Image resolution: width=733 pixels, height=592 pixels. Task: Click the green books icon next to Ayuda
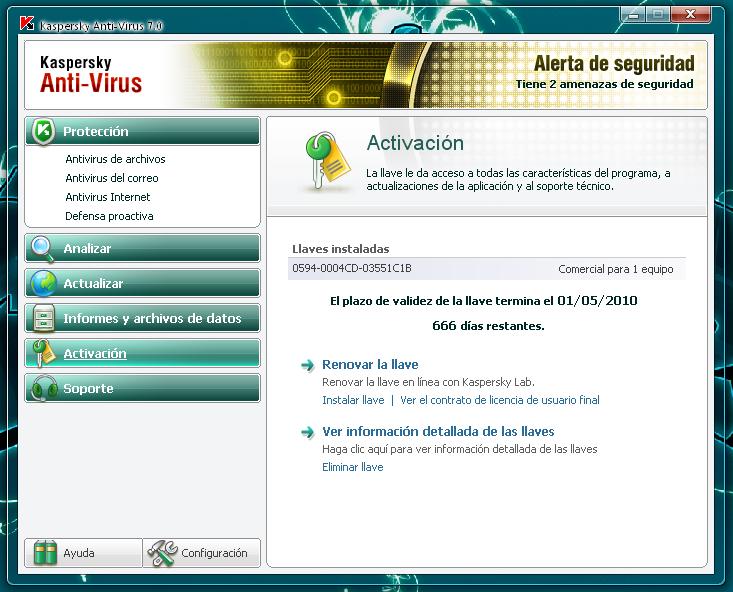point(45,553)
